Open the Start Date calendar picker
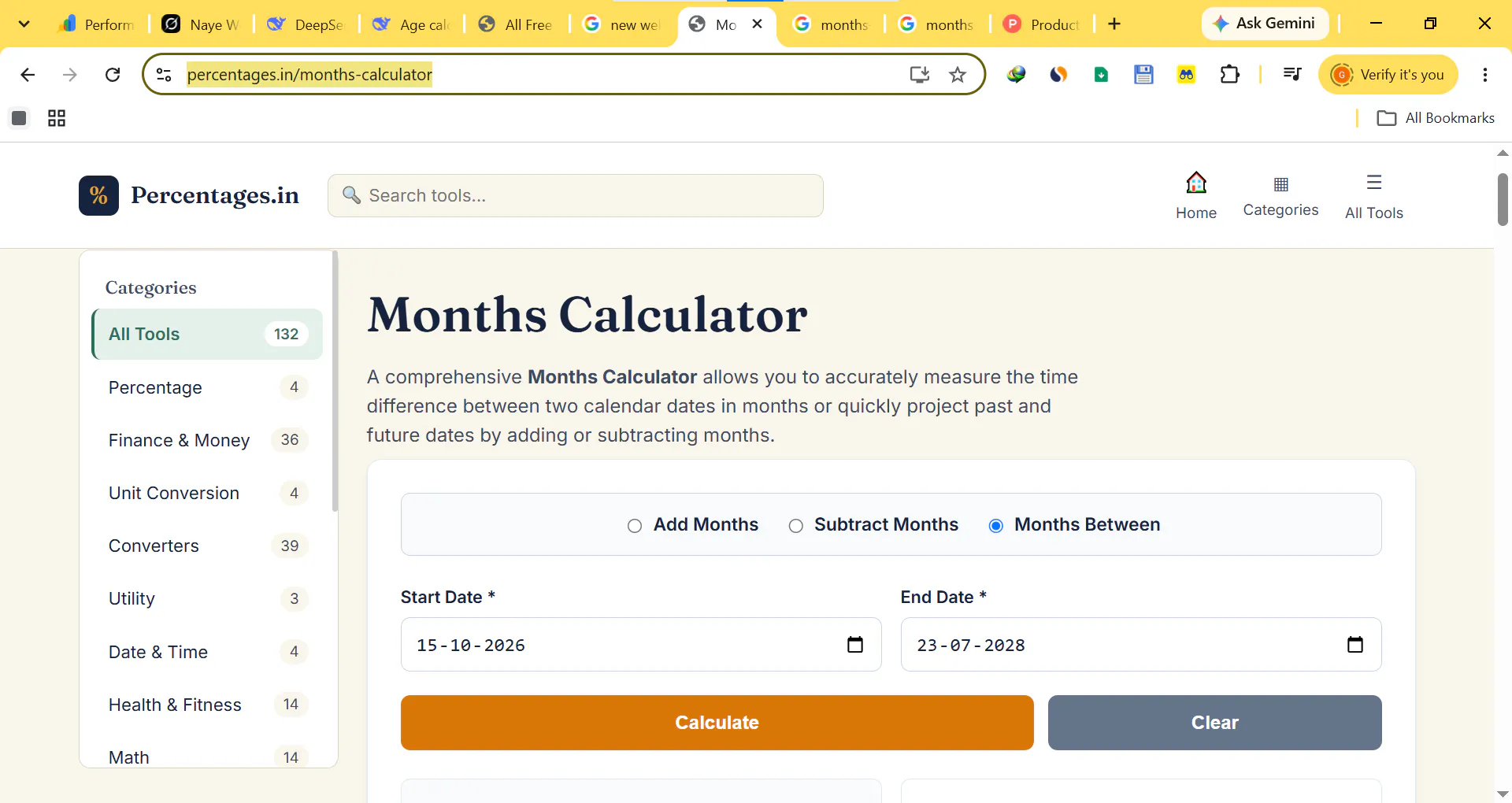 [x=854, y=645]
